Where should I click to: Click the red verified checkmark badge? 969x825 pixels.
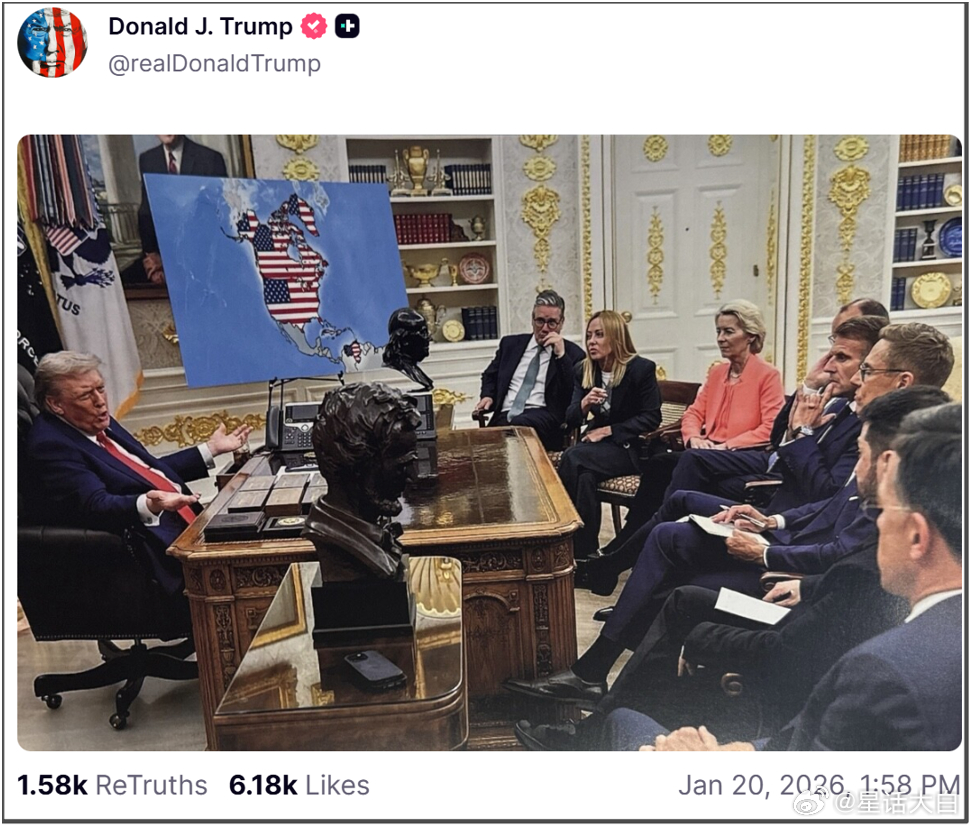click(x=314, y=27)
